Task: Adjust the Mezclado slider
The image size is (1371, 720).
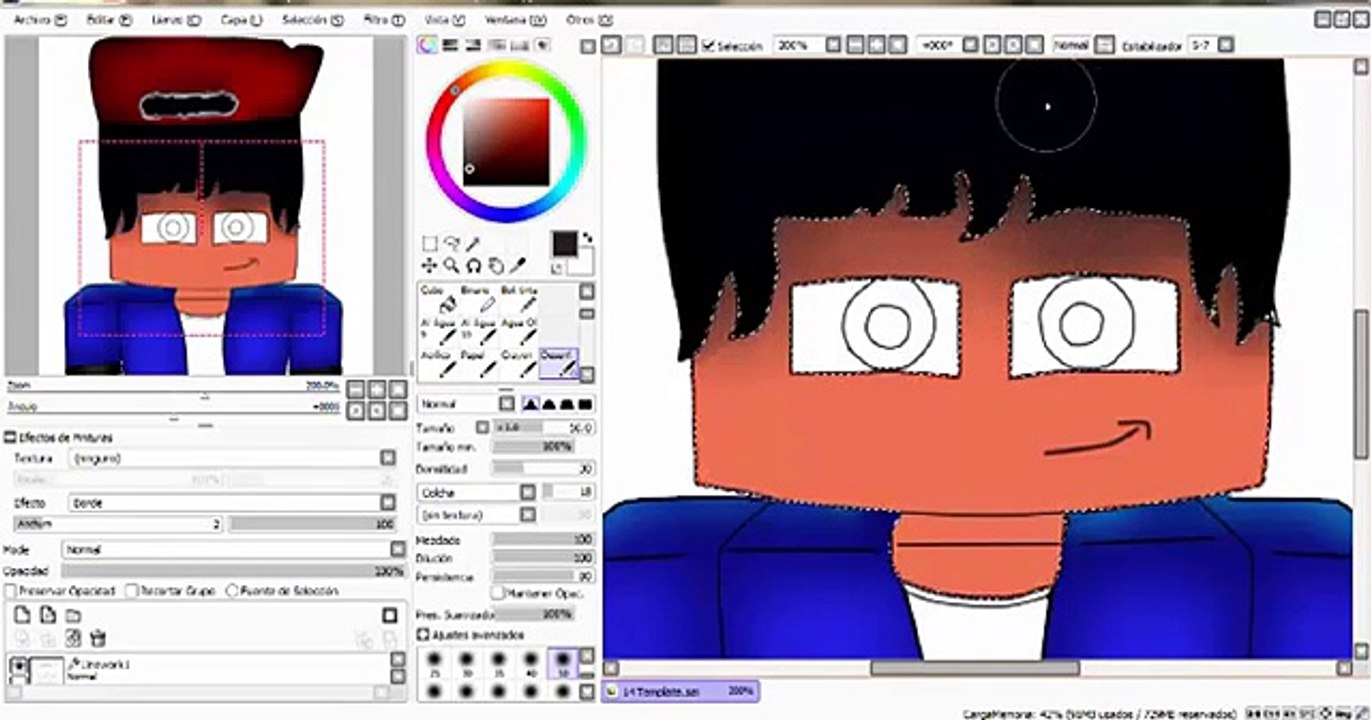Action: [544, 540]
